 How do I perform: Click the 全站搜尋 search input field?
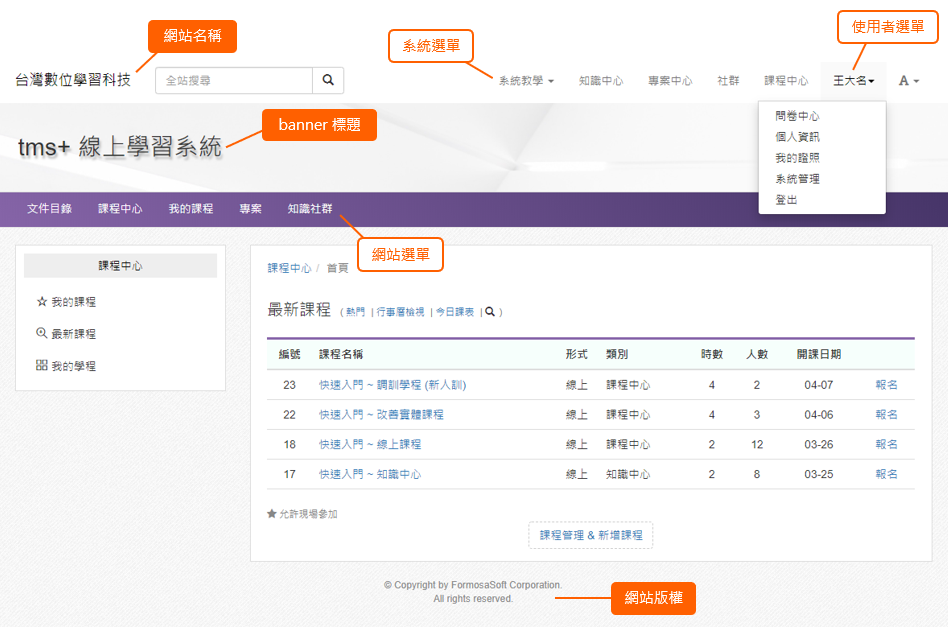tap(234, 81)
